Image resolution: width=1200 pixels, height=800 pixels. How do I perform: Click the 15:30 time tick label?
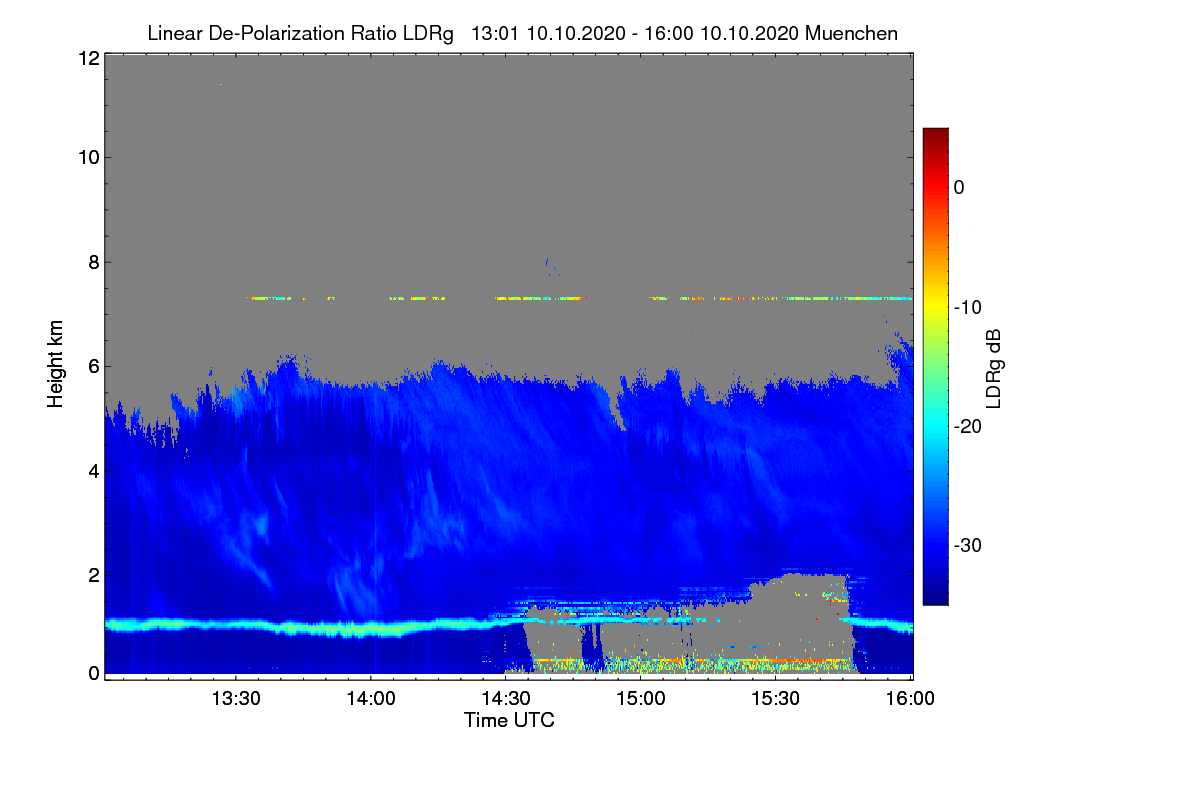(776, 699)
